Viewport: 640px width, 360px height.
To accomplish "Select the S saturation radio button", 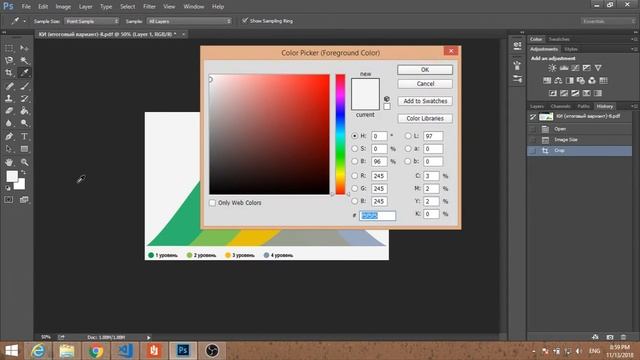I will 354,149.
